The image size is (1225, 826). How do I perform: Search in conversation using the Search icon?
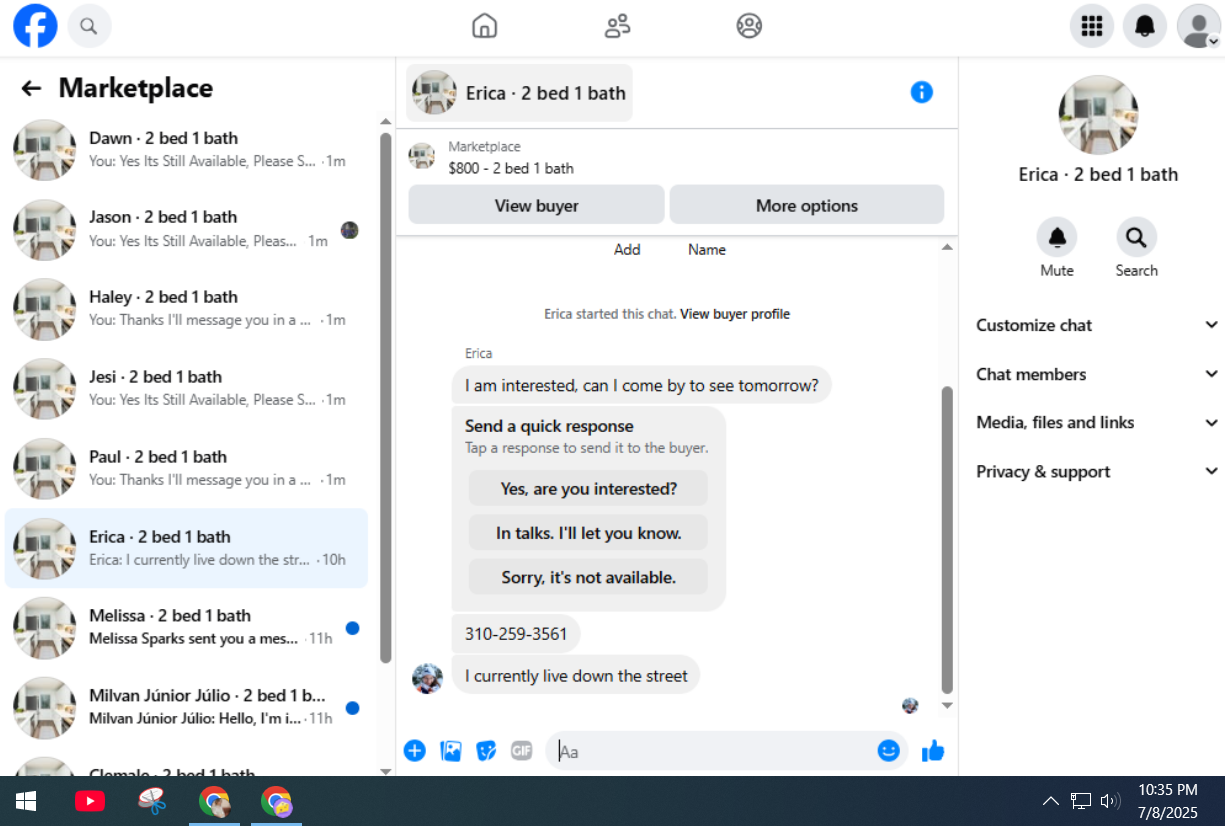click(x=1136, y=238)
